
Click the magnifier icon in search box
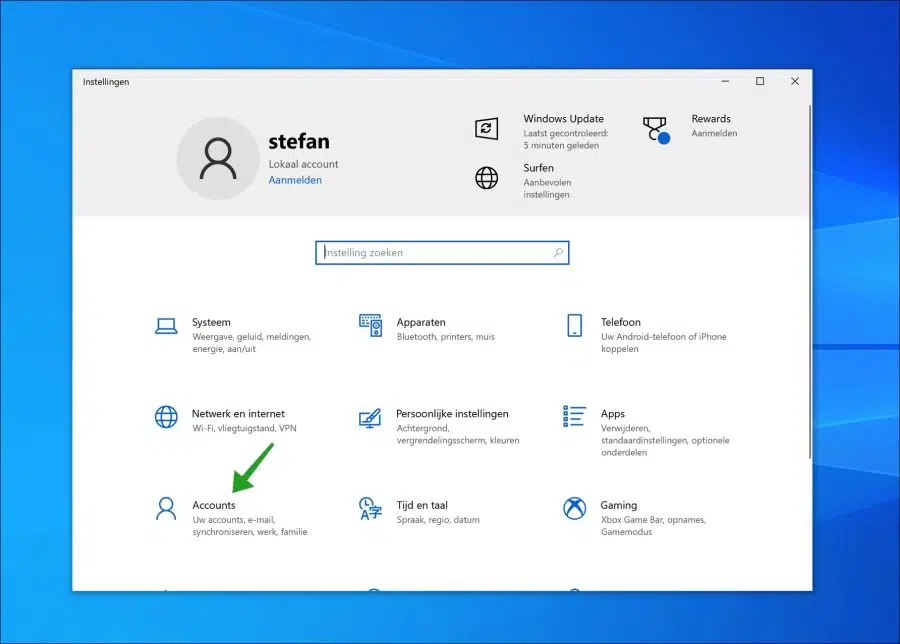pyautogui.click(x=558, y=253)
